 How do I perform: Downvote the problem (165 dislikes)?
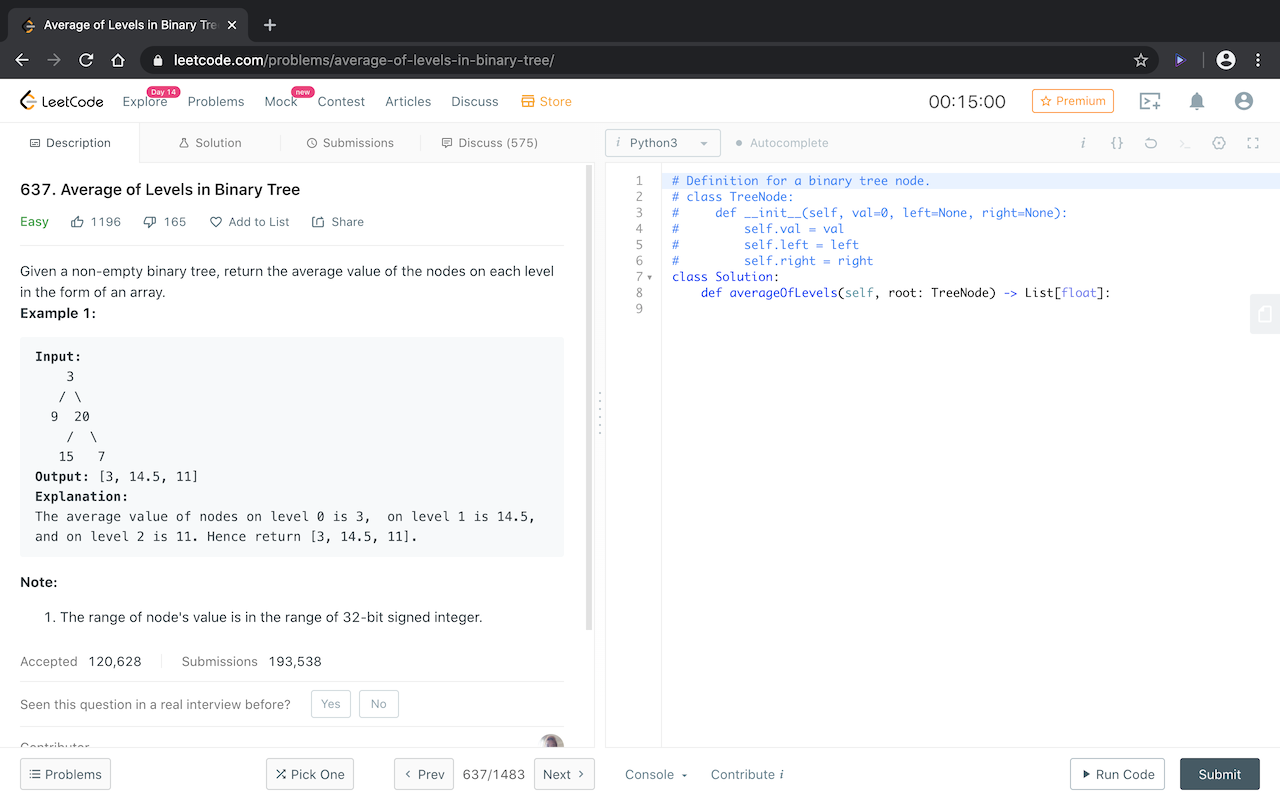(x=164, y=222)
